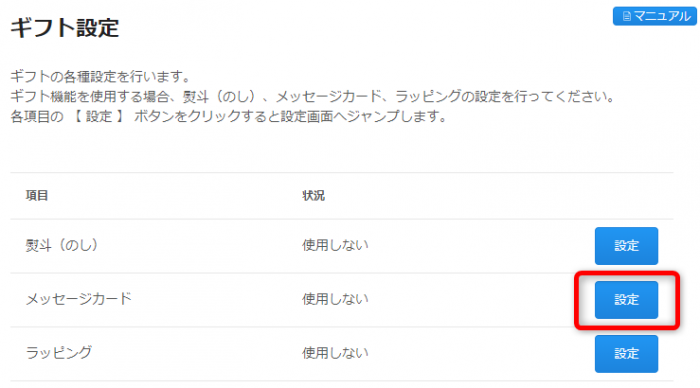Select the ギフト設定 page heading
This screenshot has height=388, width=700.
(x=65, y=28)
